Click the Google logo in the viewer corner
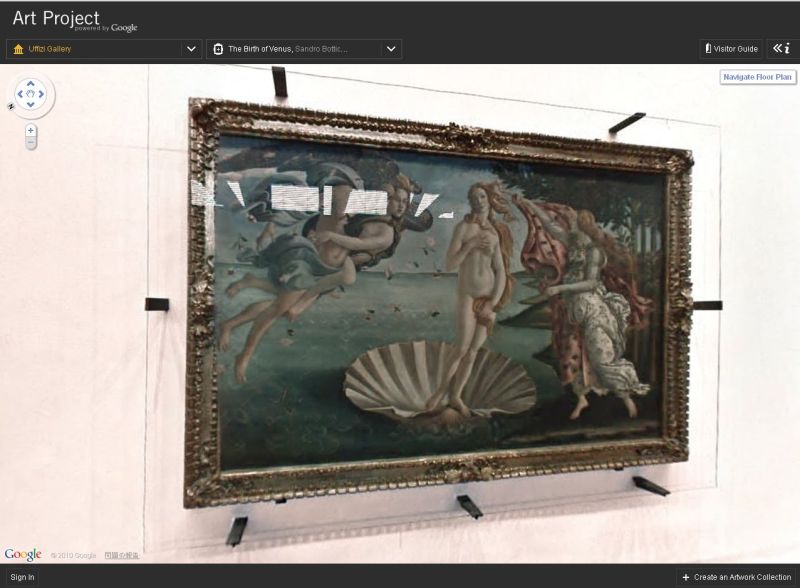Viewport: 800px width, 588px height. 23,555
